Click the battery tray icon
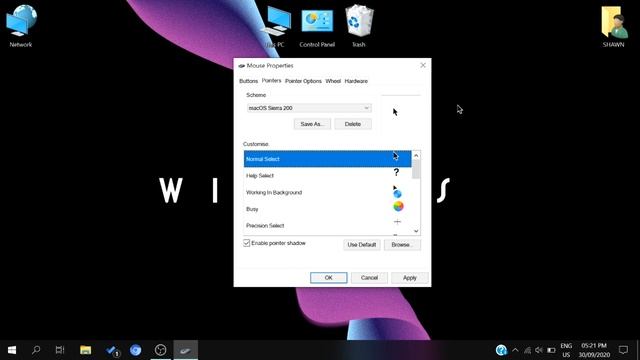 tap(551, 350)
